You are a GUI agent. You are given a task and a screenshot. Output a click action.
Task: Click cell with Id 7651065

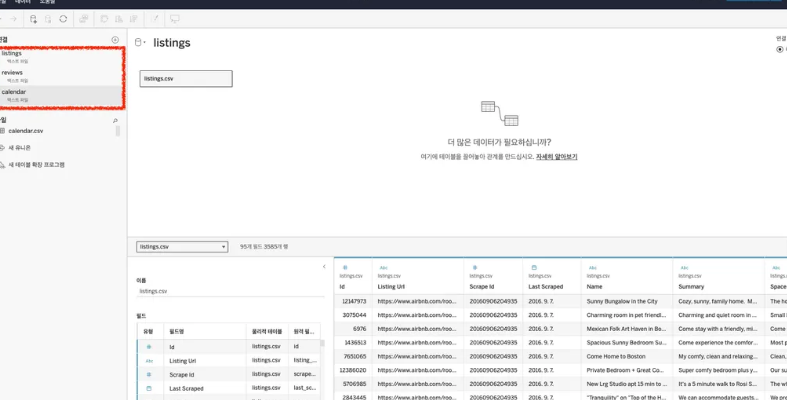coord(353,356)
